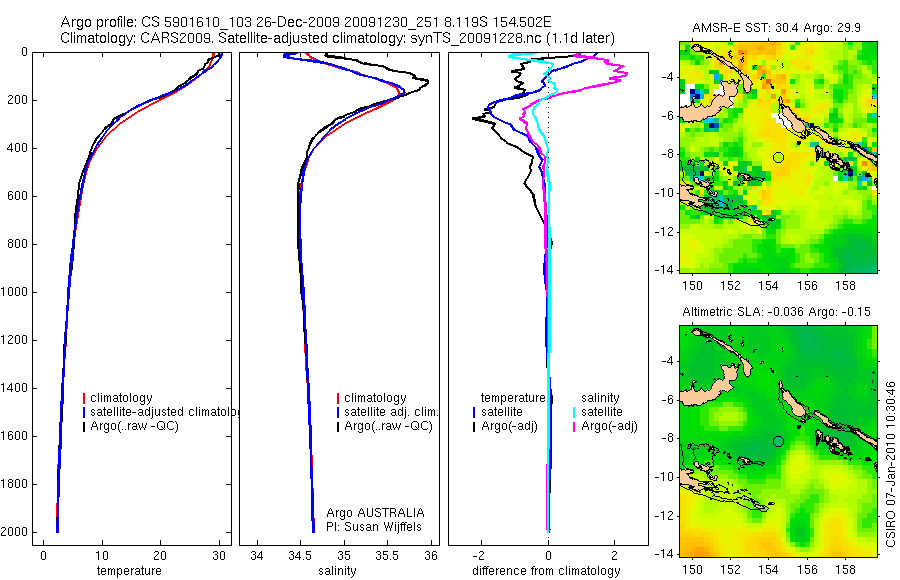The height and width of the screenshot is (580, 900).
Task: Click the AMSR-E SST map title
Action: point(776,28)
